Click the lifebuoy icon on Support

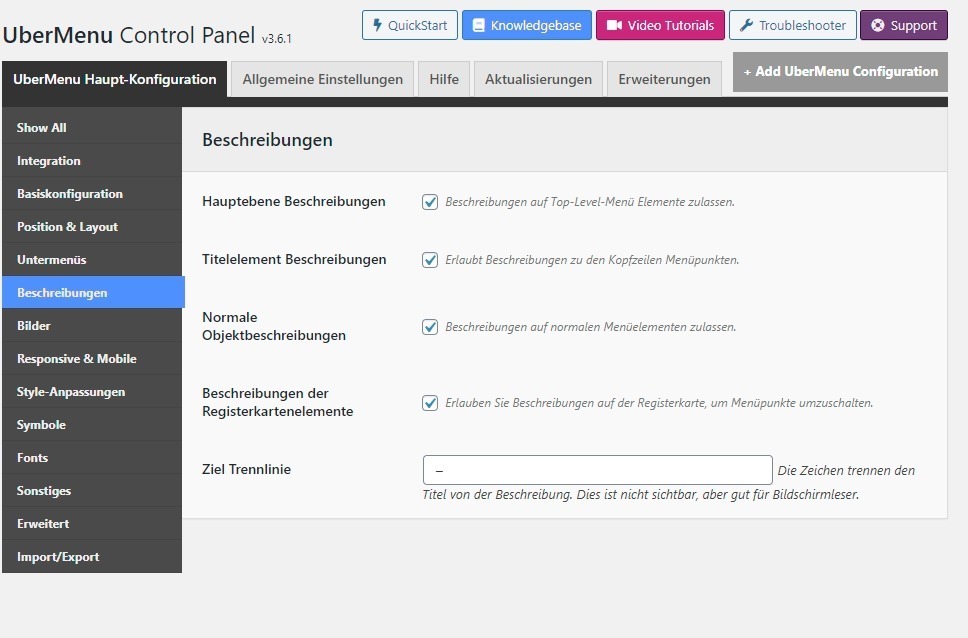[x=877, y=25]
